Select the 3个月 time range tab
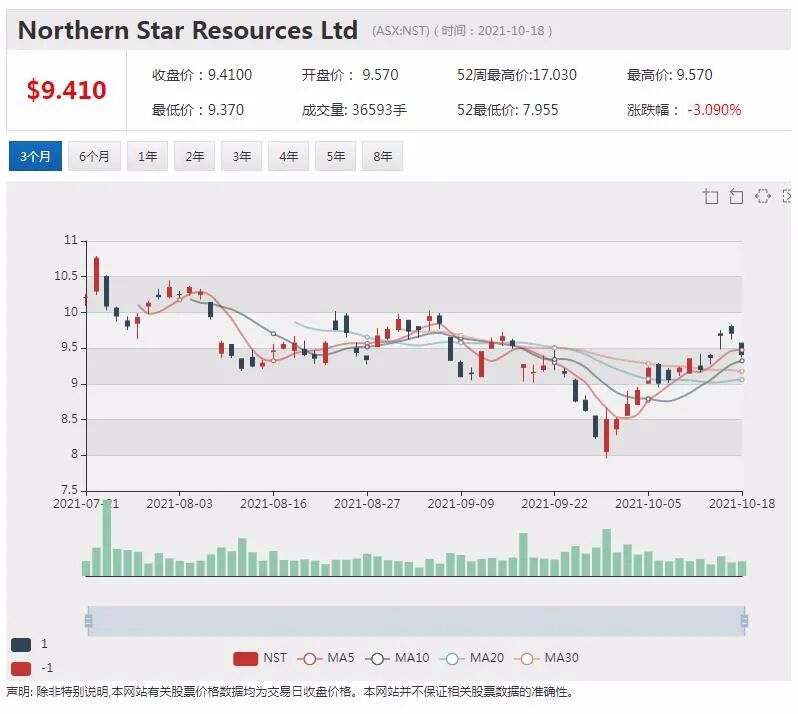Viewport: 798px width, 714px height. (x=35, y=156)
